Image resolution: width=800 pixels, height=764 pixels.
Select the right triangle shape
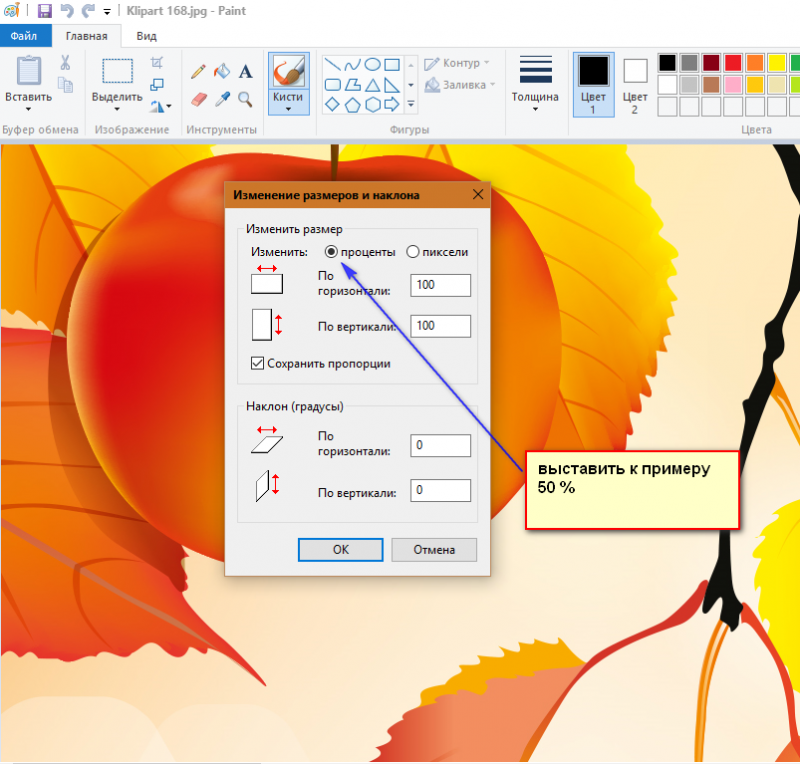[x=392, y=85]
